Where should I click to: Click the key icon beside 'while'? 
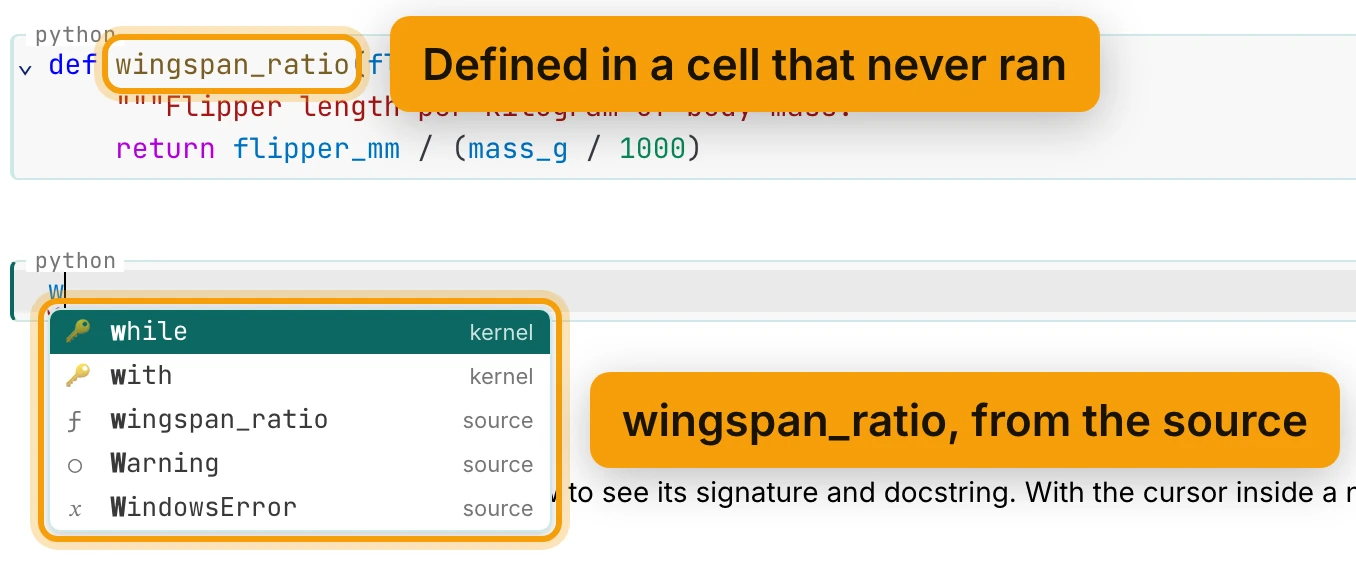coord(77,332)
